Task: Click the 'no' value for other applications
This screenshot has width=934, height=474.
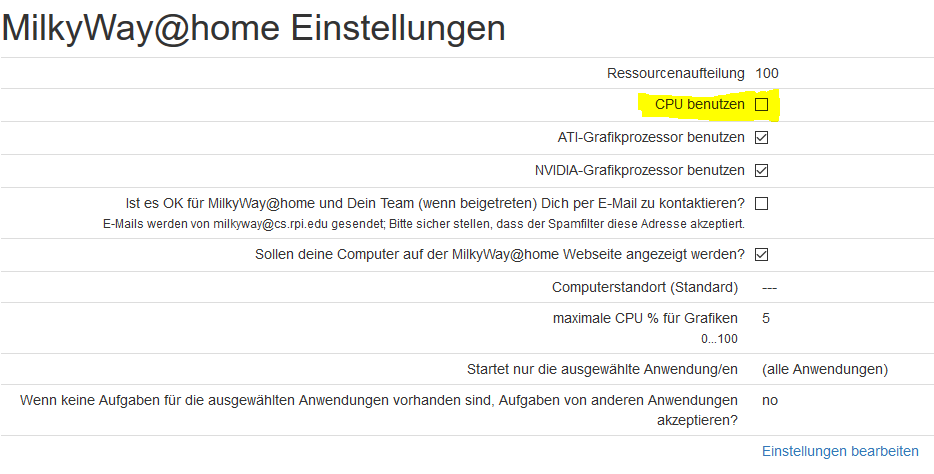Action: pos(770,401)
